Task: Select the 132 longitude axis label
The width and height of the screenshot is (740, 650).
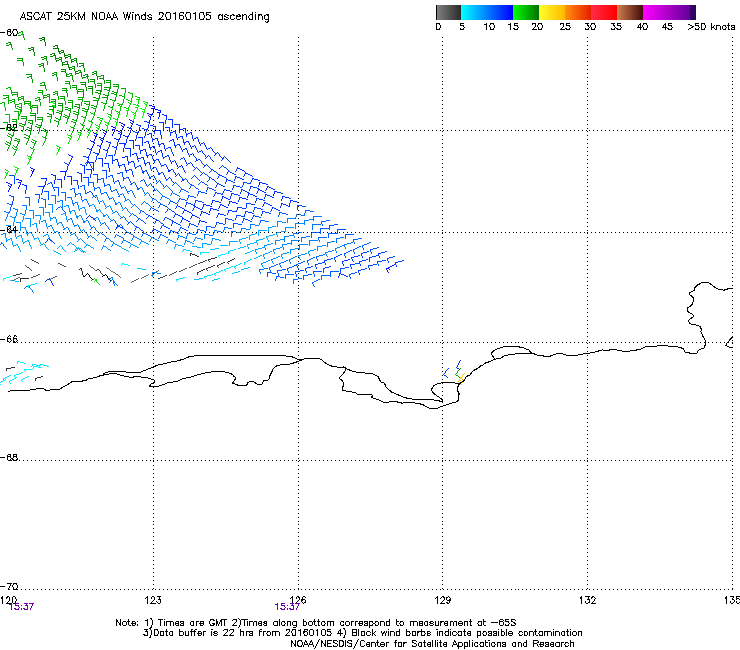Action: coord(588,600)
